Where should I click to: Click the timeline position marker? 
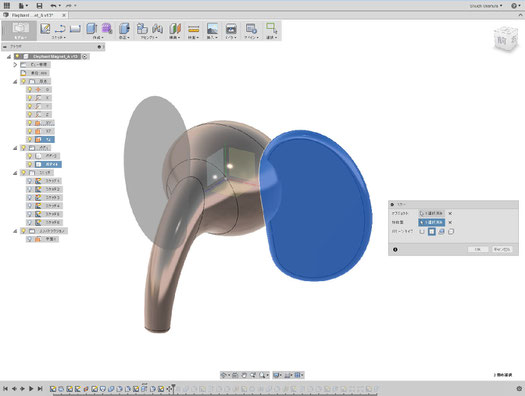pyautogui.click(x=173, y=388)
